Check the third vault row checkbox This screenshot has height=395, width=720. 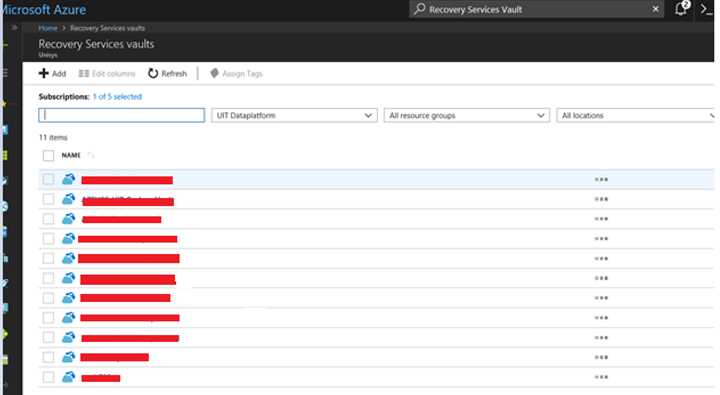tap(48, 219)
